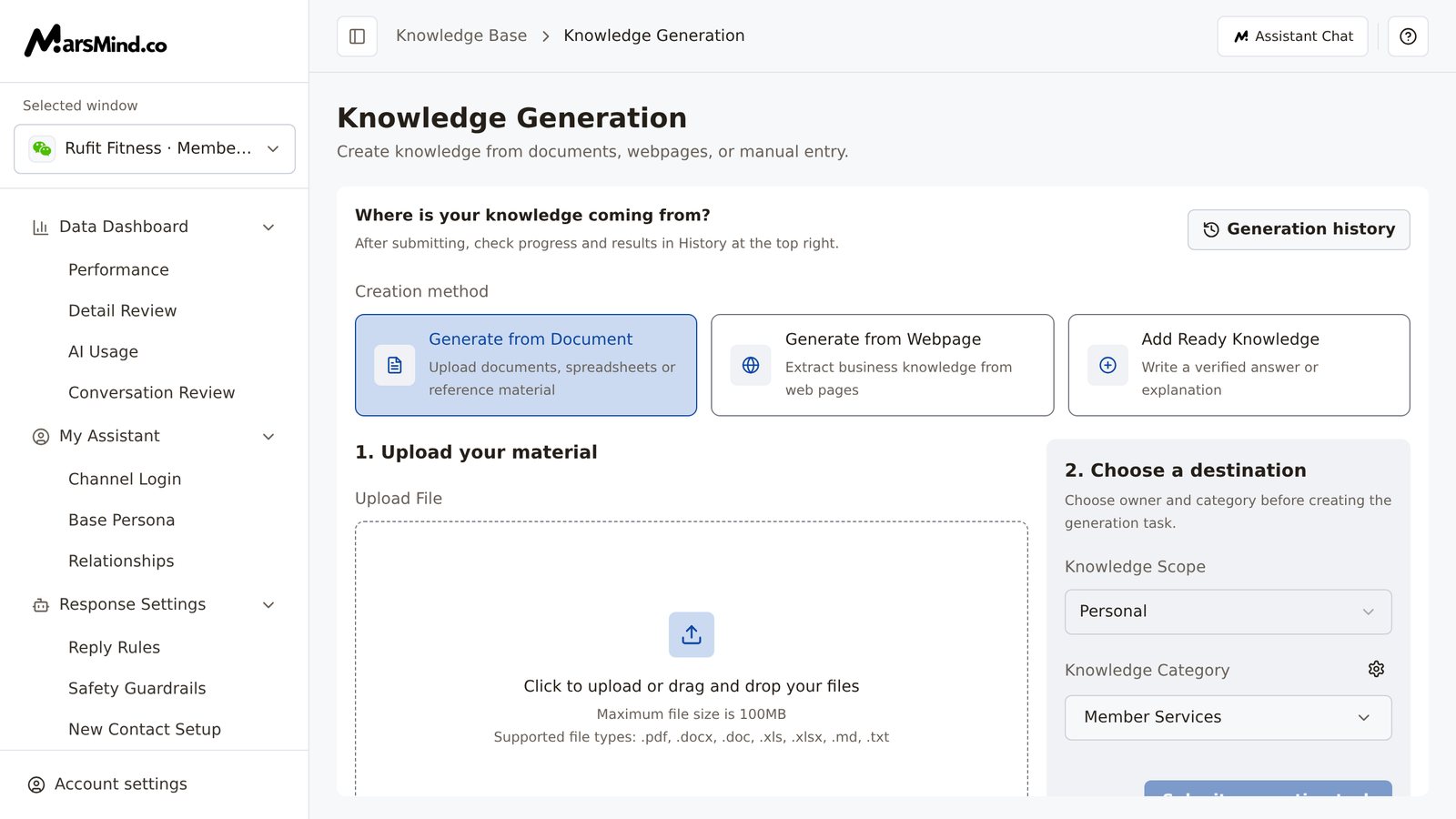Go to AI Usage page

pos(103,351)
